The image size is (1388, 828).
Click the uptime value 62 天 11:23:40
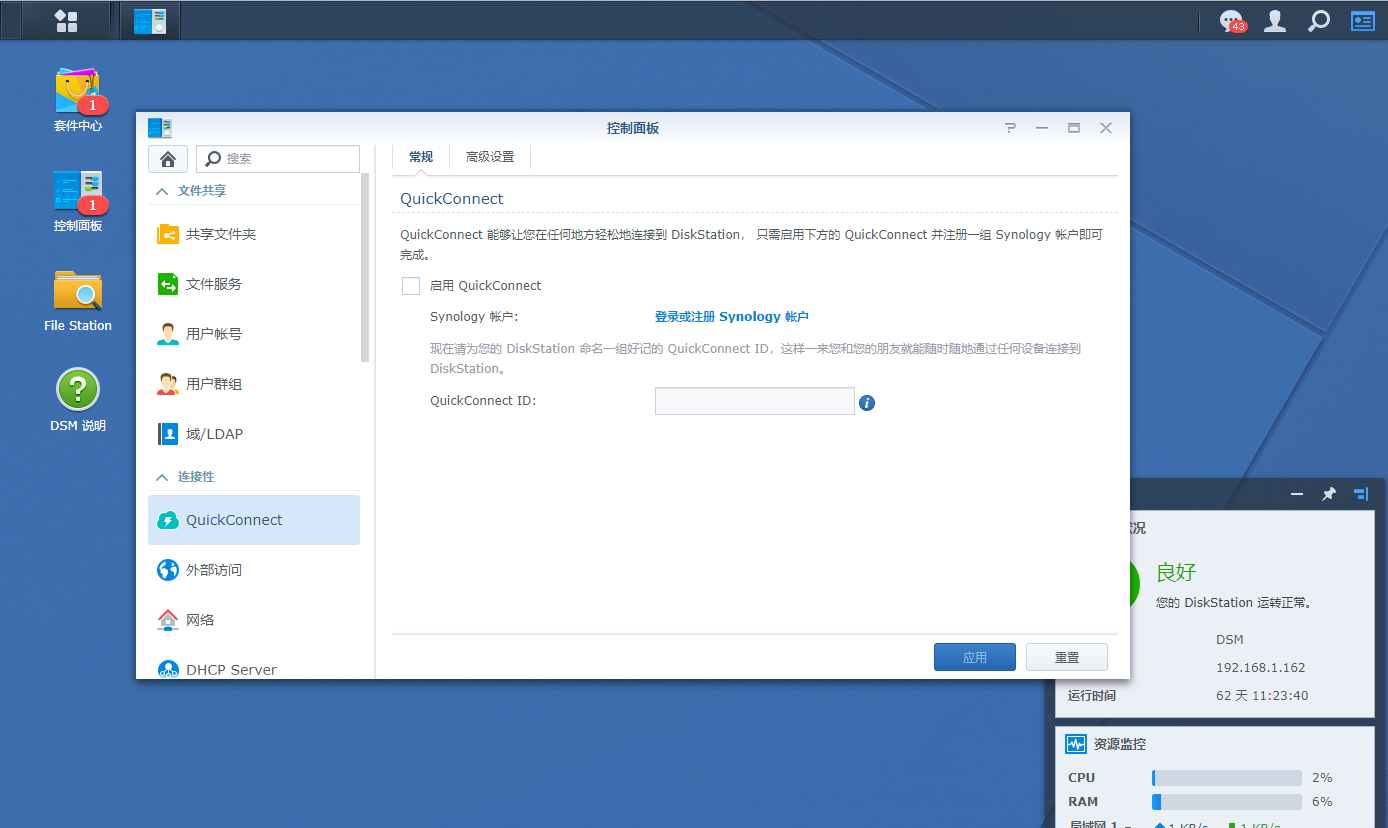[x=1262, y=696]
